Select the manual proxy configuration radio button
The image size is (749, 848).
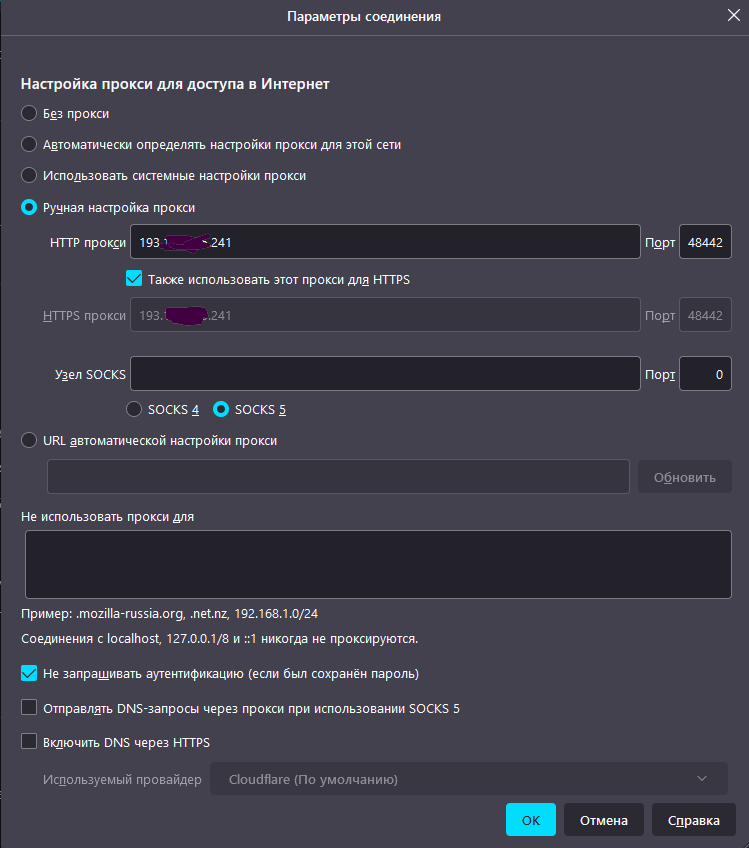pyautogui.click(x=29, y=207)
